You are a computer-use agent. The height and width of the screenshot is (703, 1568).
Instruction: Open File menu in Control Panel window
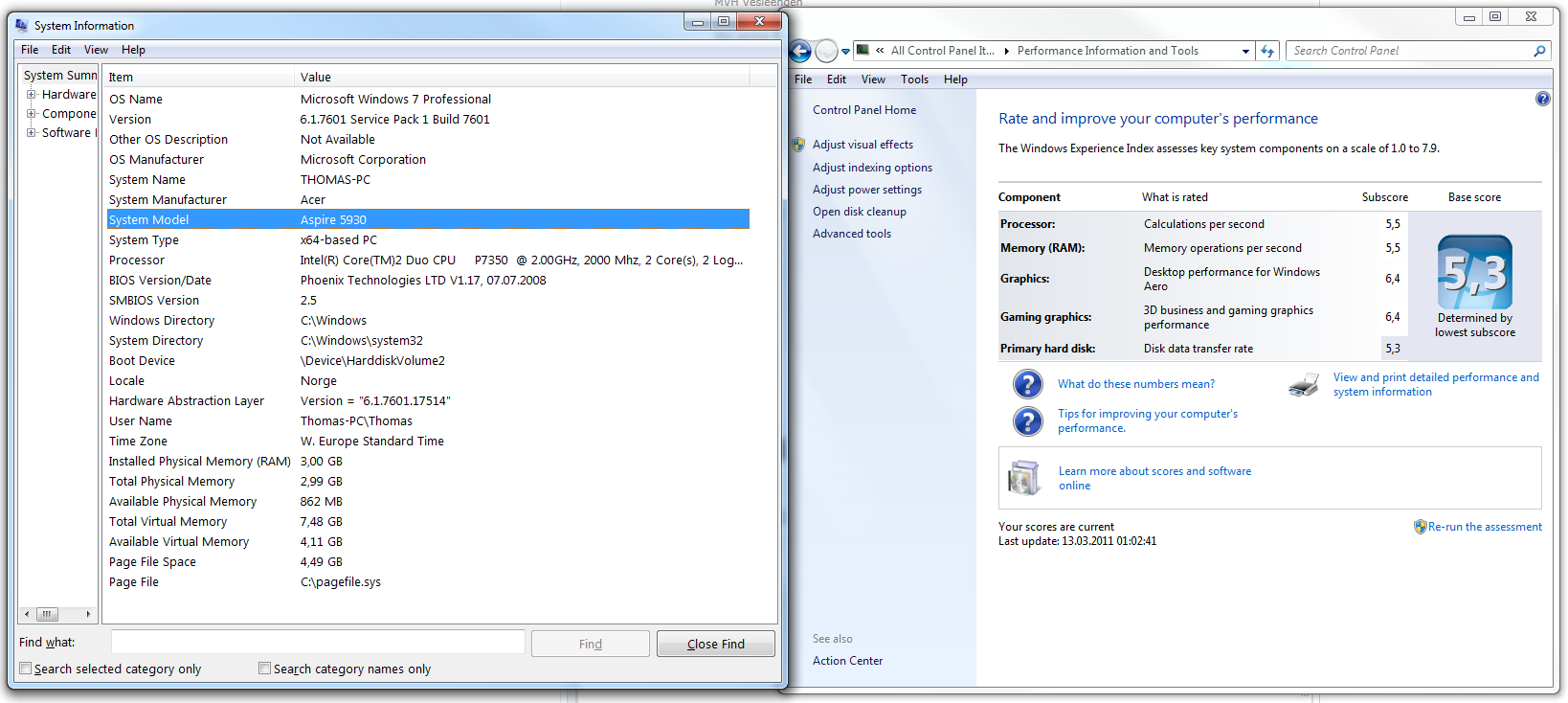click(x=803, y=79)
